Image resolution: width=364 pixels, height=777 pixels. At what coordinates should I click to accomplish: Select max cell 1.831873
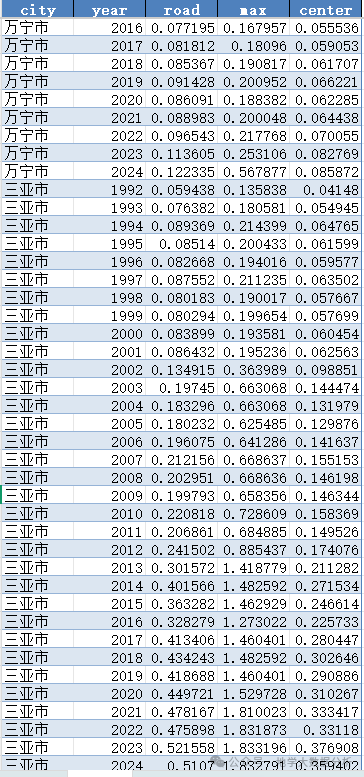coord(253,728)
